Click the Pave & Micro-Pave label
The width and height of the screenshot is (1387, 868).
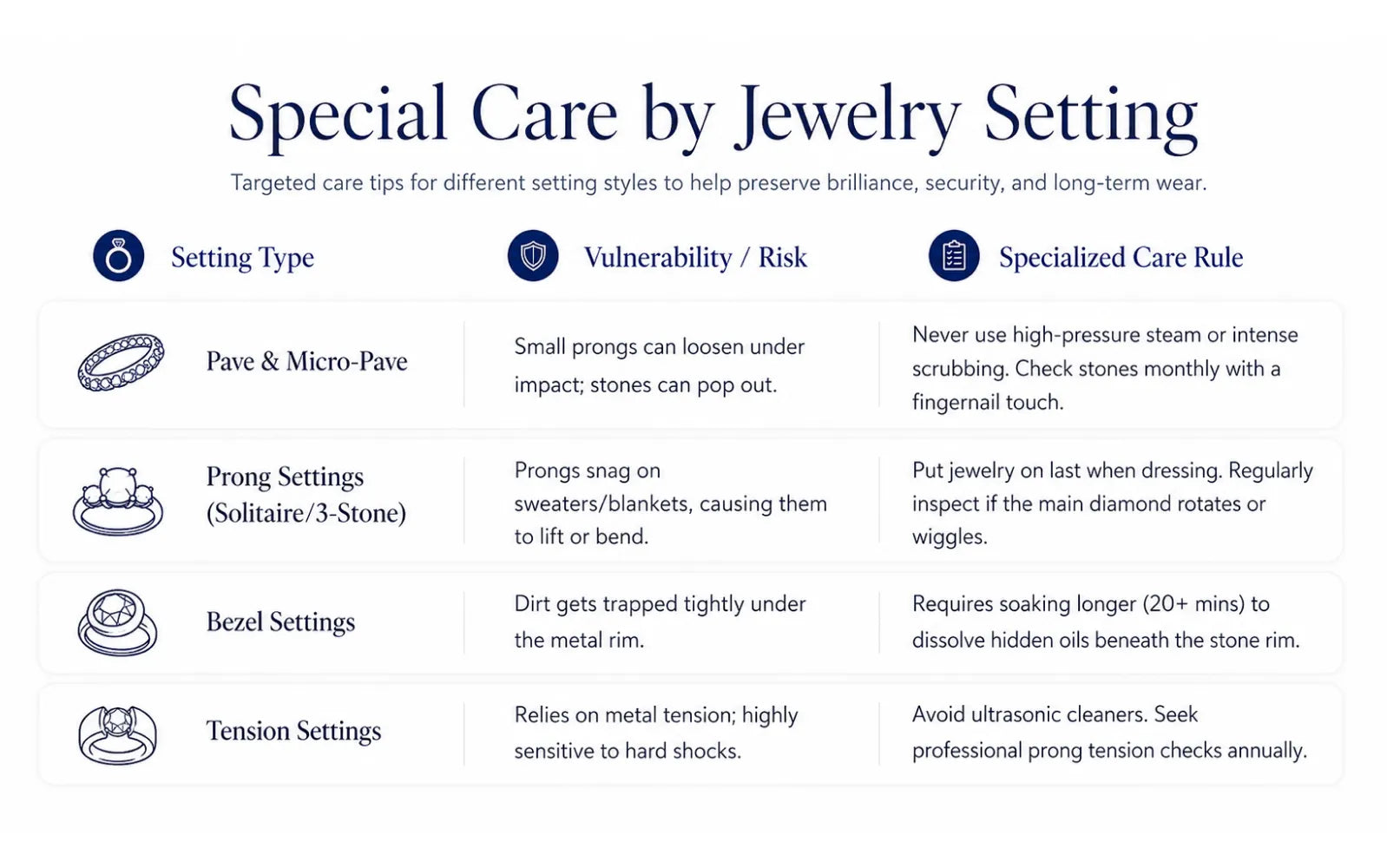(x=306, y=361)
